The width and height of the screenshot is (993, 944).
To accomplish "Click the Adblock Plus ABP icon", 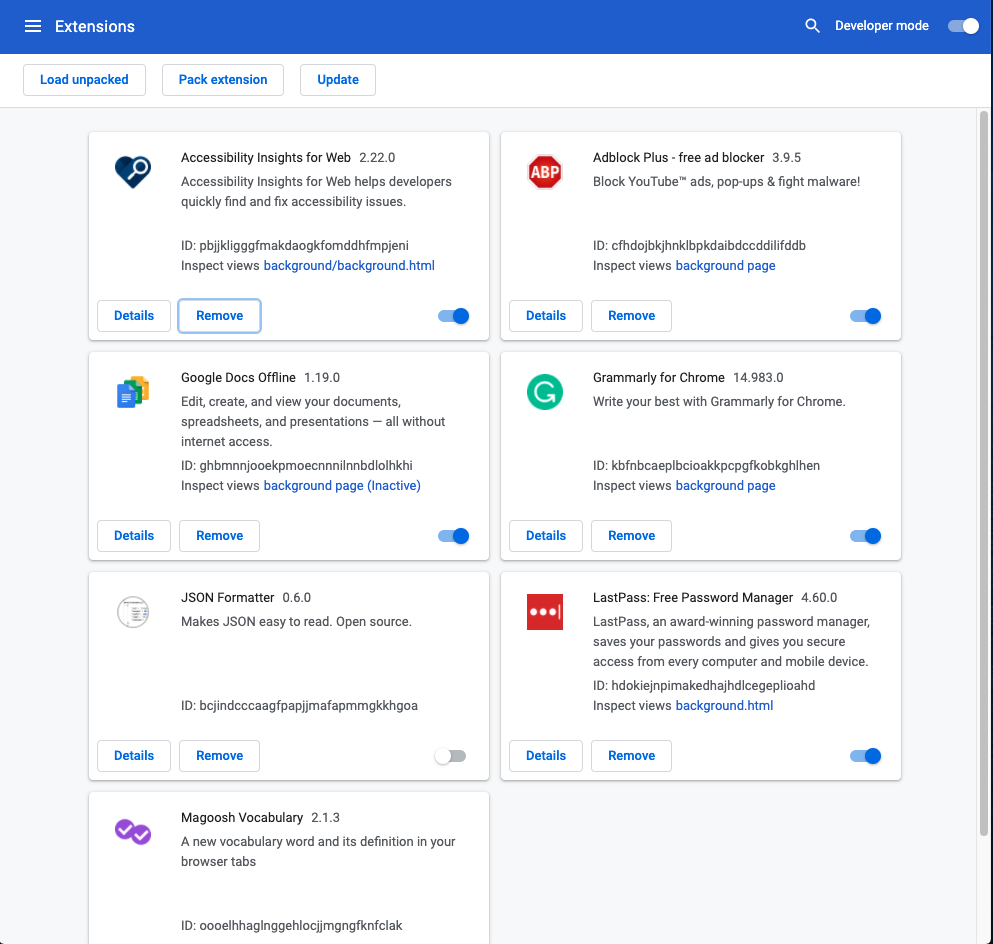I will (x=545, y=172).
